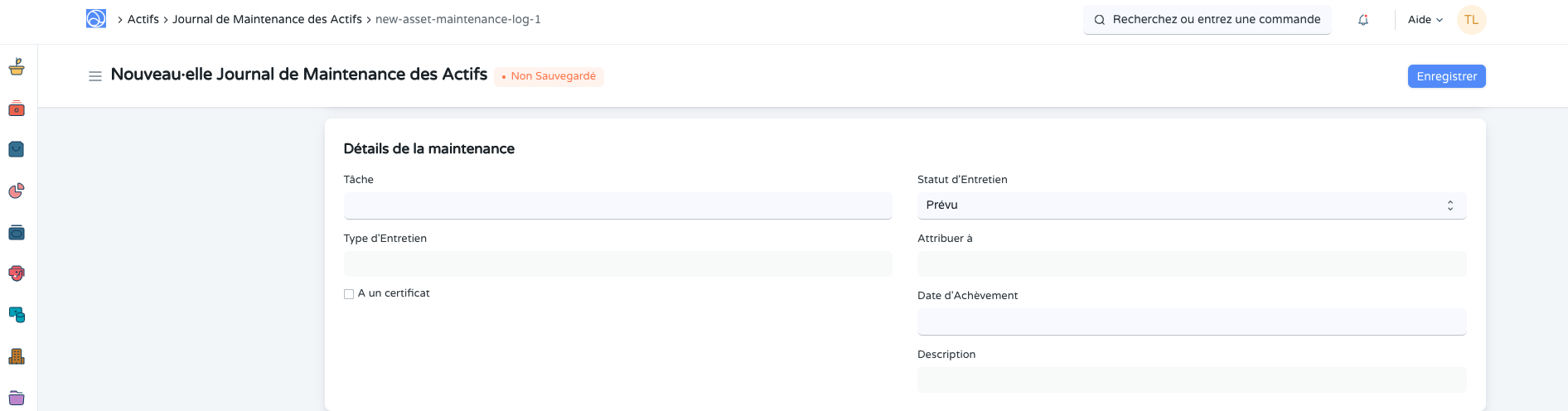
Task: Open the pink pie chart sidebar icon
Action: (17, 191)
